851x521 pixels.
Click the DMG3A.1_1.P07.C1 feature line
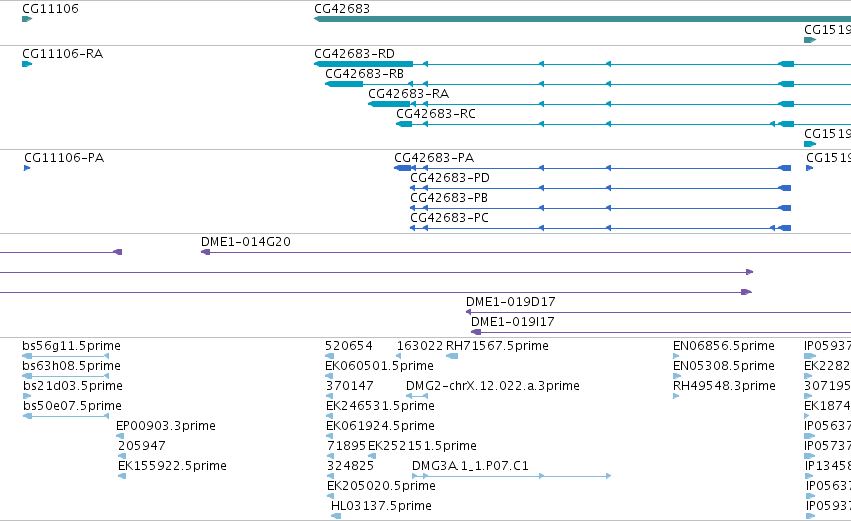[x=512, y=476]
